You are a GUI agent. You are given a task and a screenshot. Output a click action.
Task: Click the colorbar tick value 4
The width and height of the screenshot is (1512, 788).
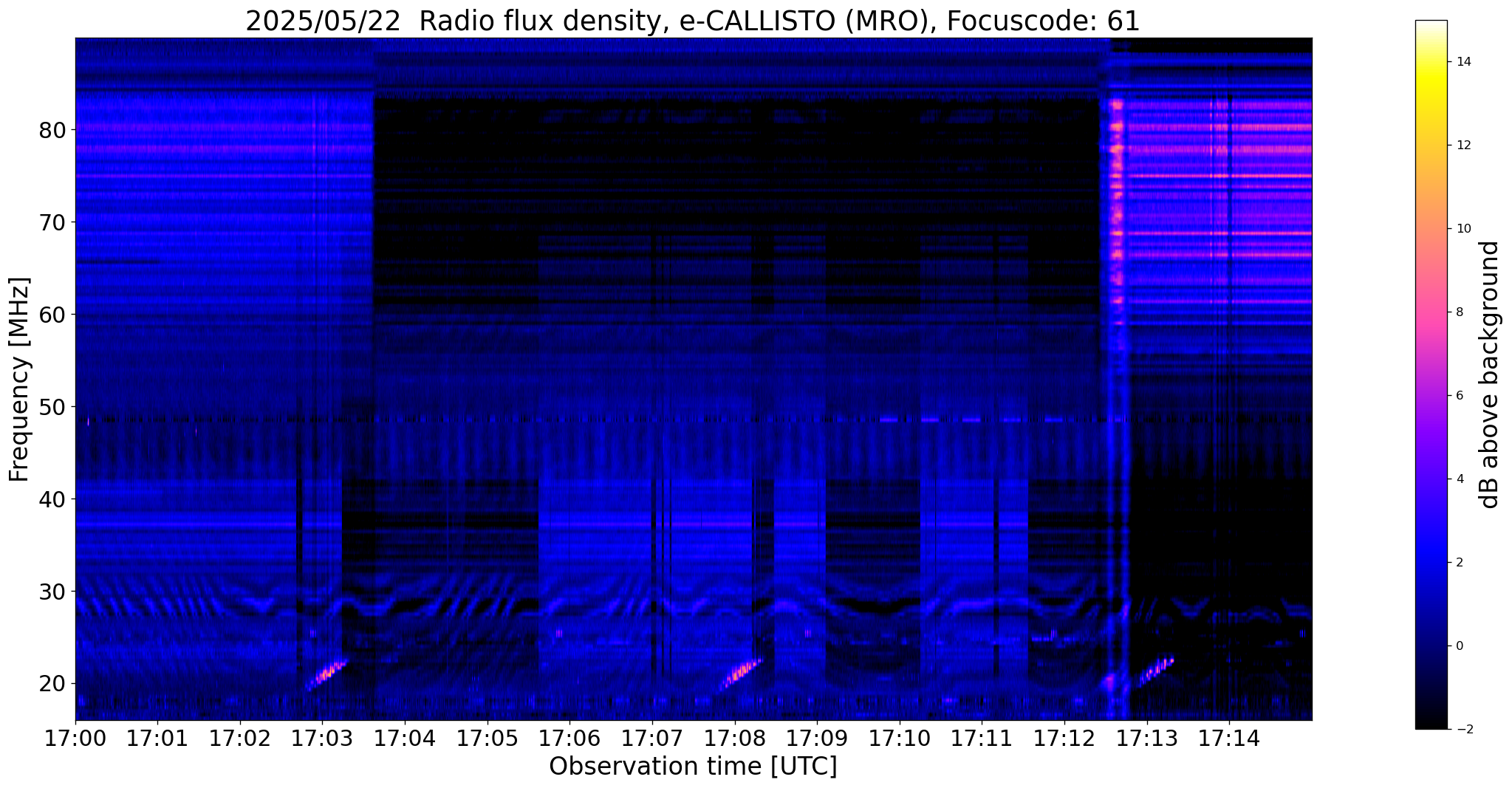pyautogui.click(x=1459, y=479)
